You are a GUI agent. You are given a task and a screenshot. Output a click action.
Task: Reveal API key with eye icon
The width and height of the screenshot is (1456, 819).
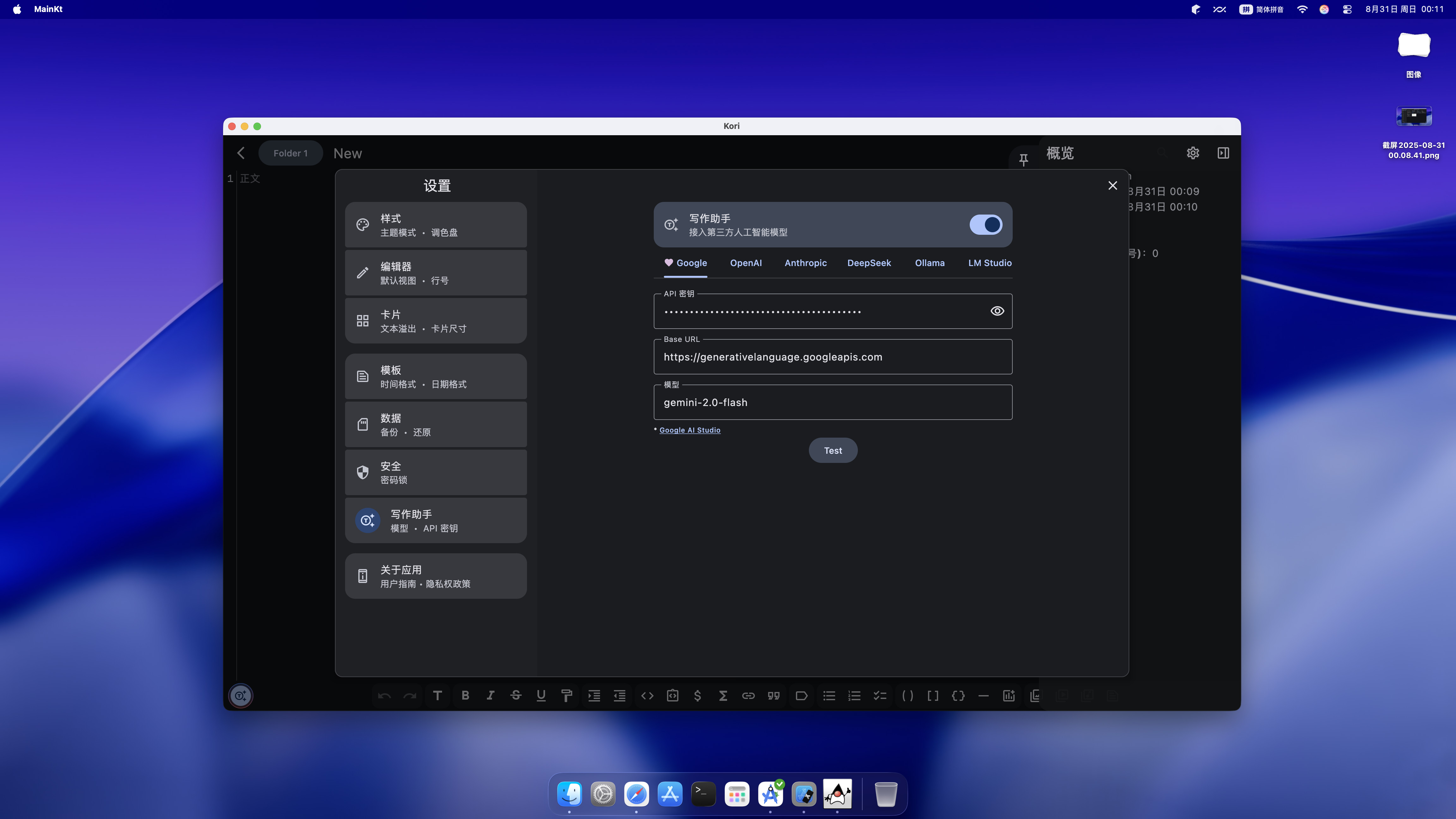point(997,311)
